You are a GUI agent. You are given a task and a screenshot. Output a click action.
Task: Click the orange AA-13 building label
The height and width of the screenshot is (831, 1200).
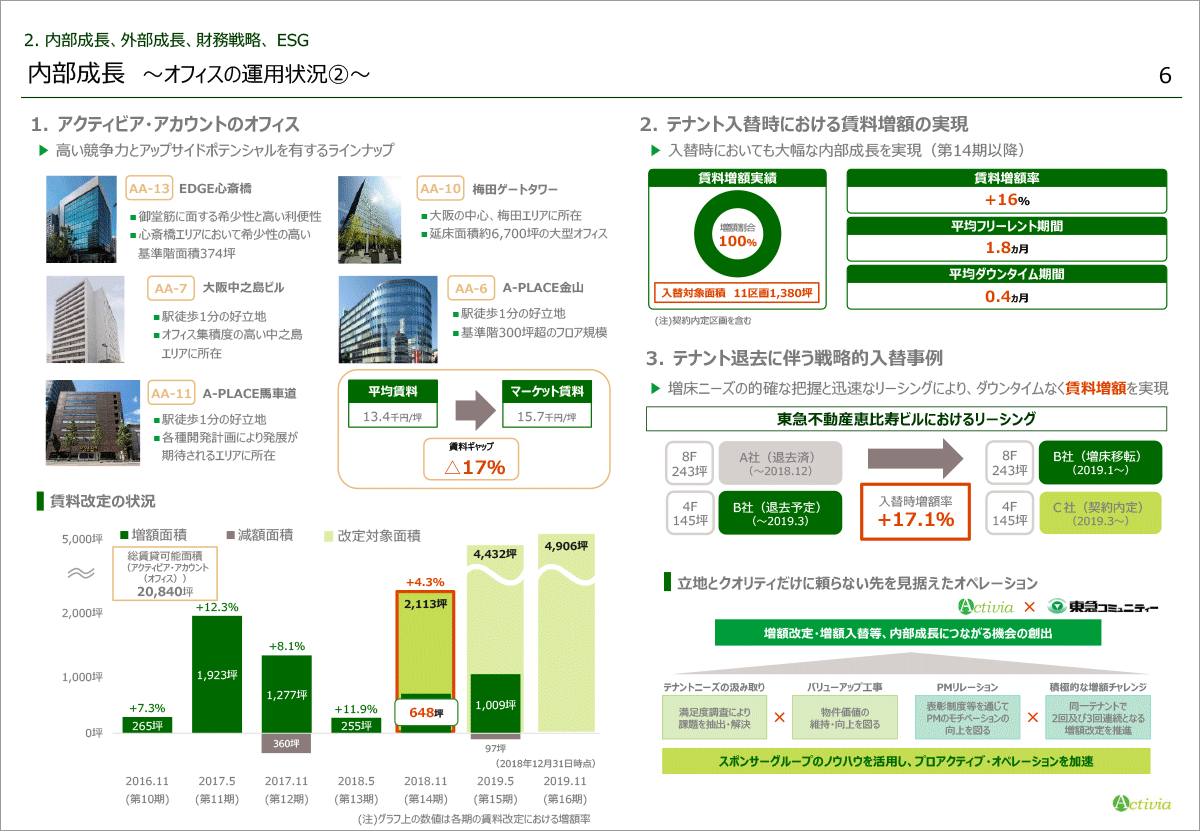click(x=150, y=188)
